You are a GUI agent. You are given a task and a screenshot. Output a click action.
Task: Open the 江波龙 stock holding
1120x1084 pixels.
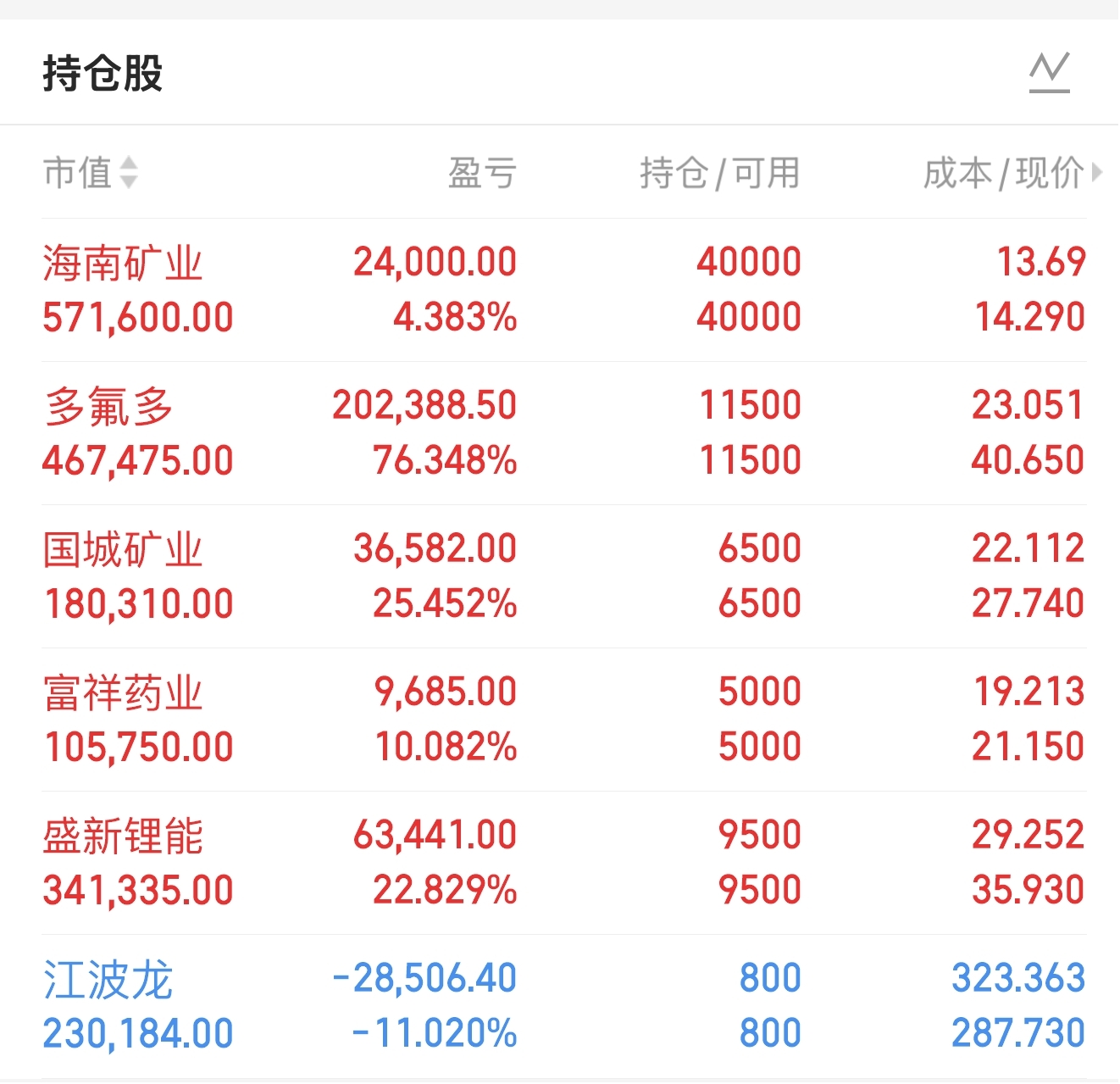tap(108, 979)
